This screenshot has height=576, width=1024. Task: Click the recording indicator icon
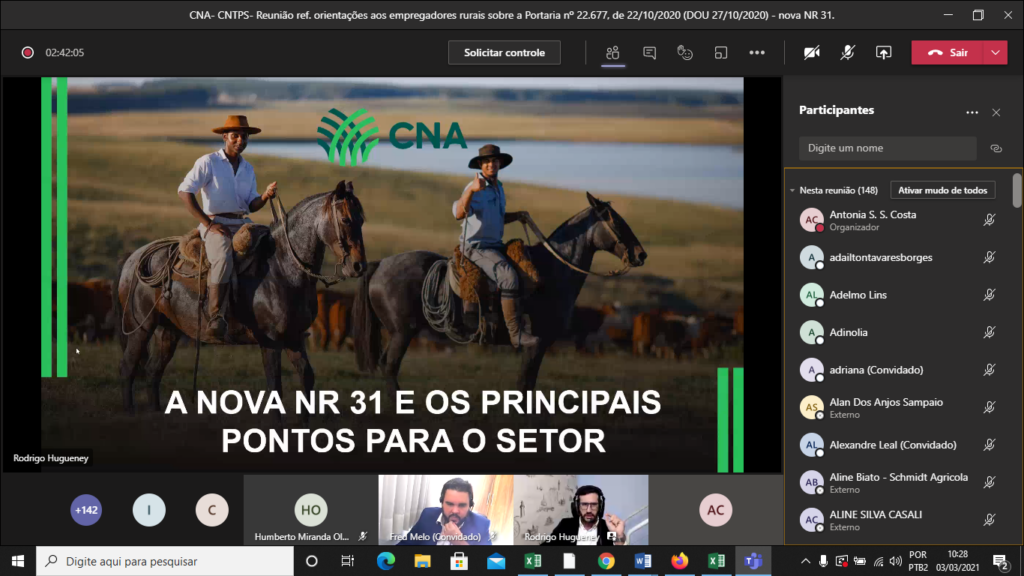27,53
